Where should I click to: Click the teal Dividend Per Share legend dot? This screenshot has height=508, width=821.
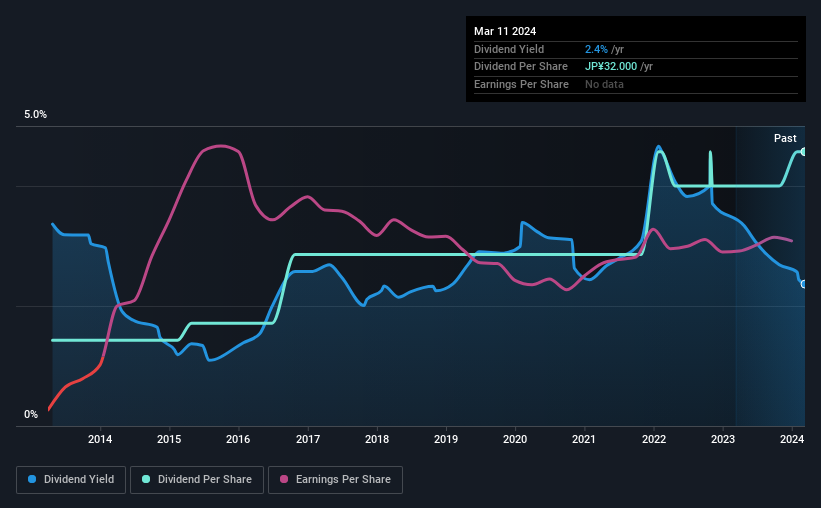coord(146,480)
